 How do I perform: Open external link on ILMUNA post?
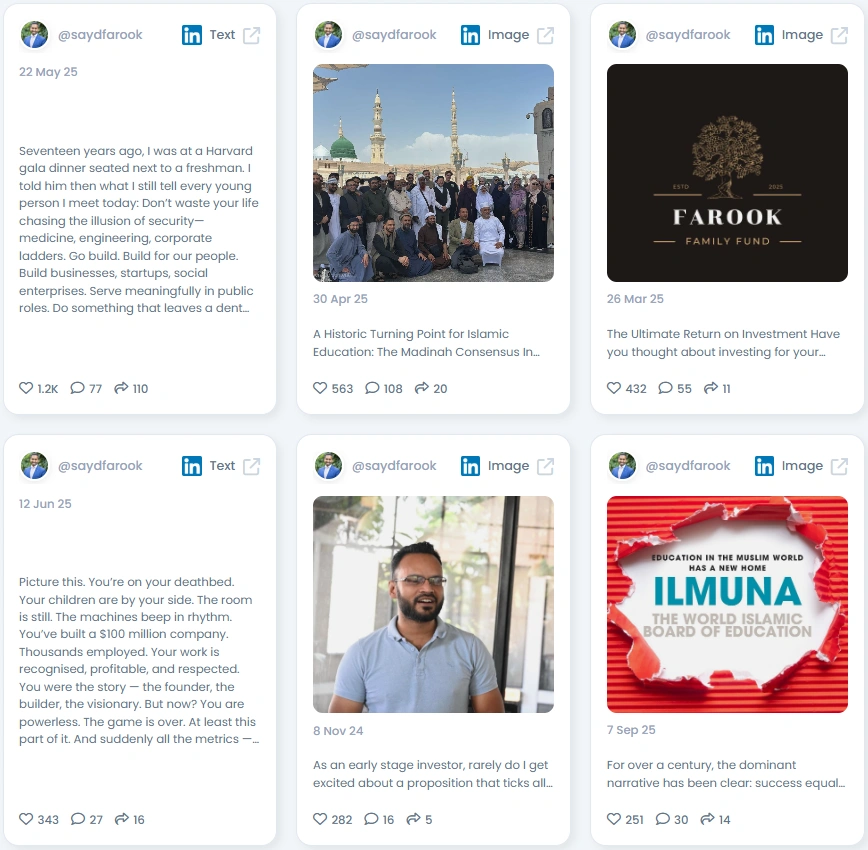click(839, 466)
